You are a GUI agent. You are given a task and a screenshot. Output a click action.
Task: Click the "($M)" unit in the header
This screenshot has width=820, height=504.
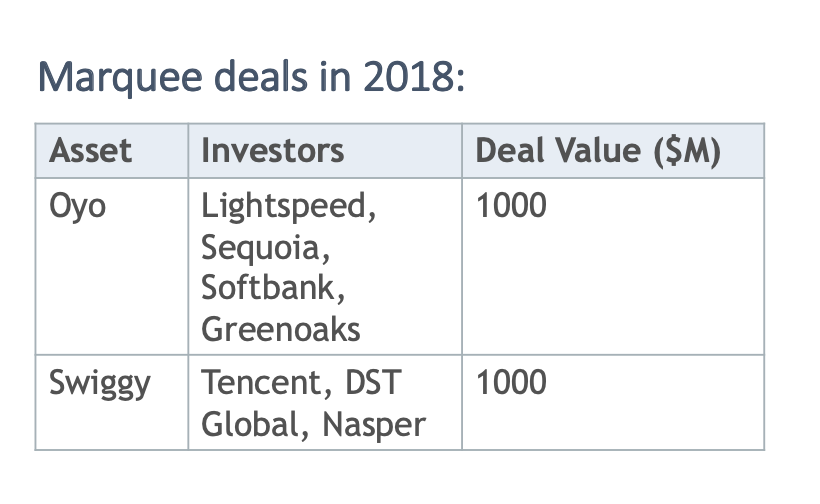(x=686, y=151)
